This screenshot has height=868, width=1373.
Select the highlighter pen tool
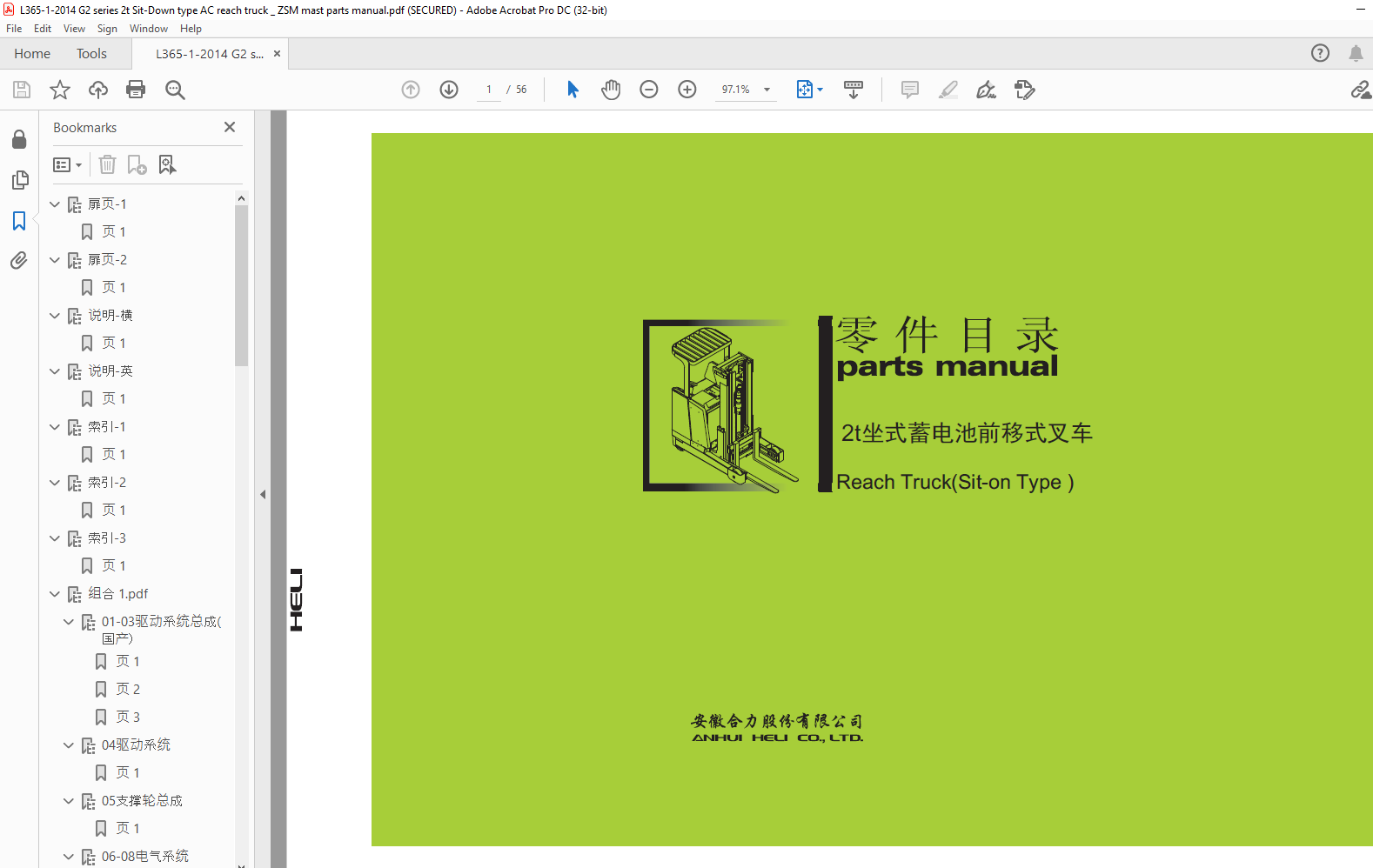948,90
